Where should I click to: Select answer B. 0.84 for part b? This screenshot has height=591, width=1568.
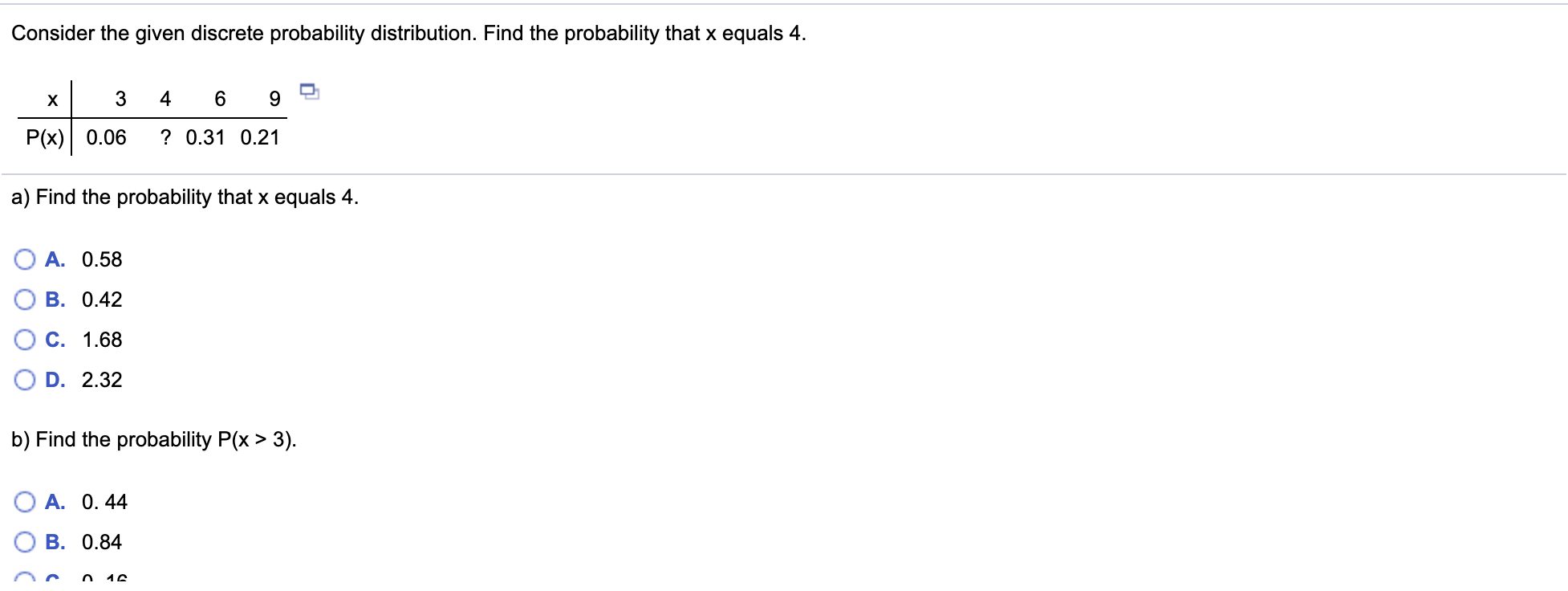pos(25,541)
